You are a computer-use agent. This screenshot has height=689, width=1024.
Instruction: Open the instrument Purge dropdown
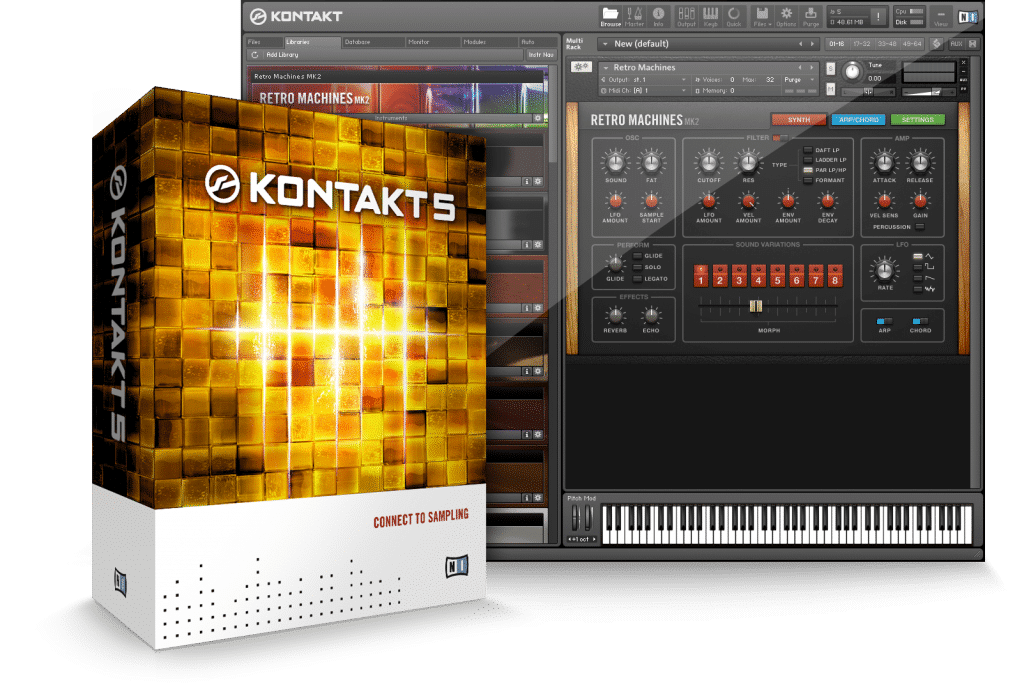(x=799, y=80)
